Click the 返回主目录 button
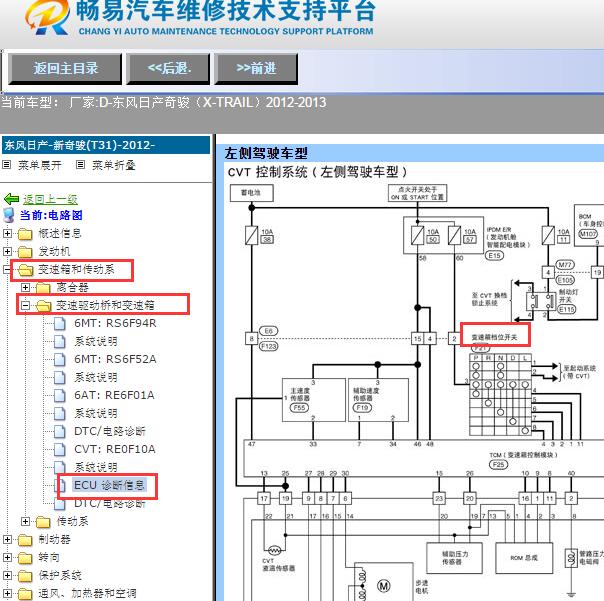This screenshot has width=604, height=601. pyautogui.click(x=65, y=69)
